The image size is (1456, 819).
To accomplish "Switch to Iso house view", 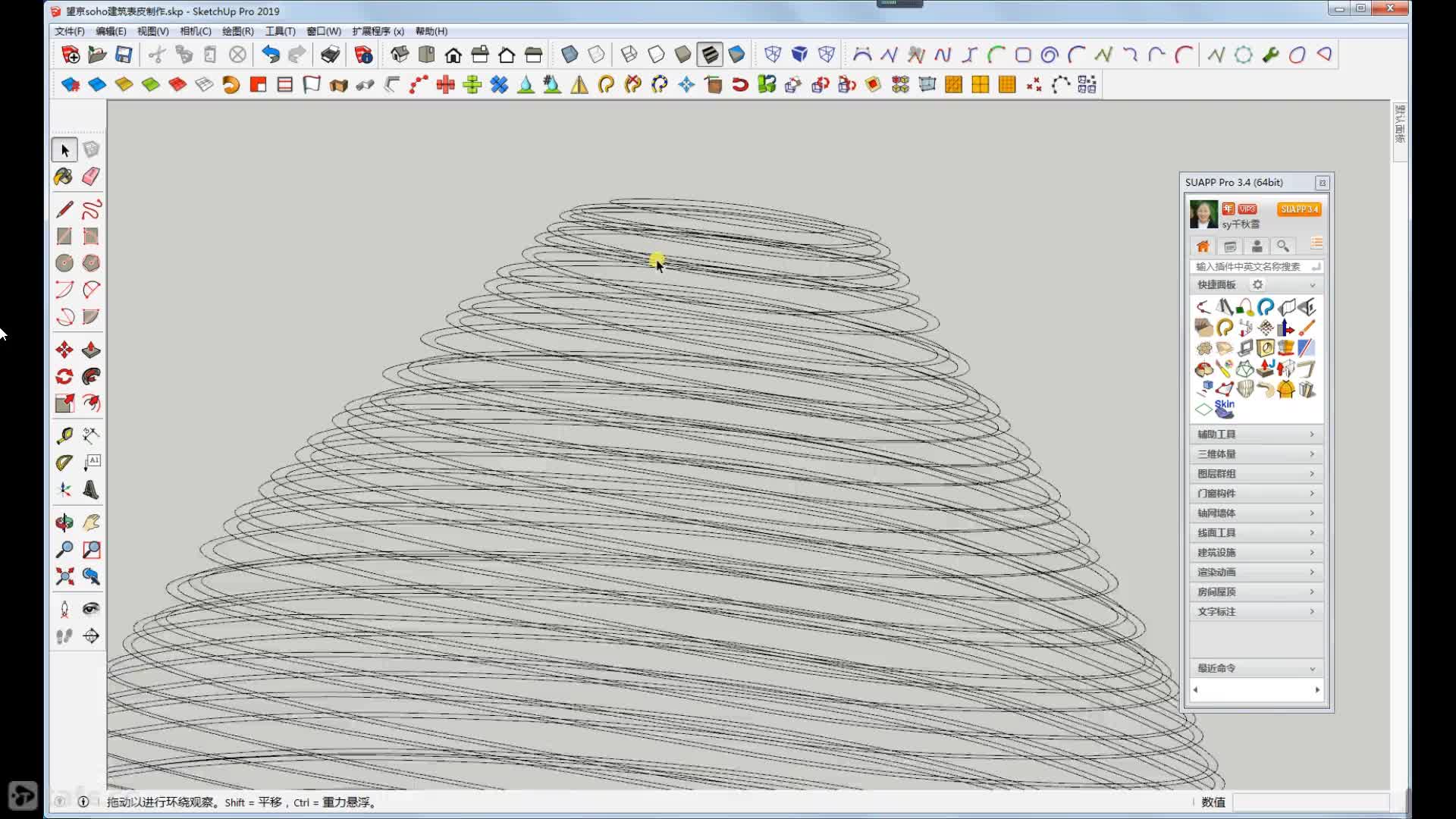I will (400, 55).
